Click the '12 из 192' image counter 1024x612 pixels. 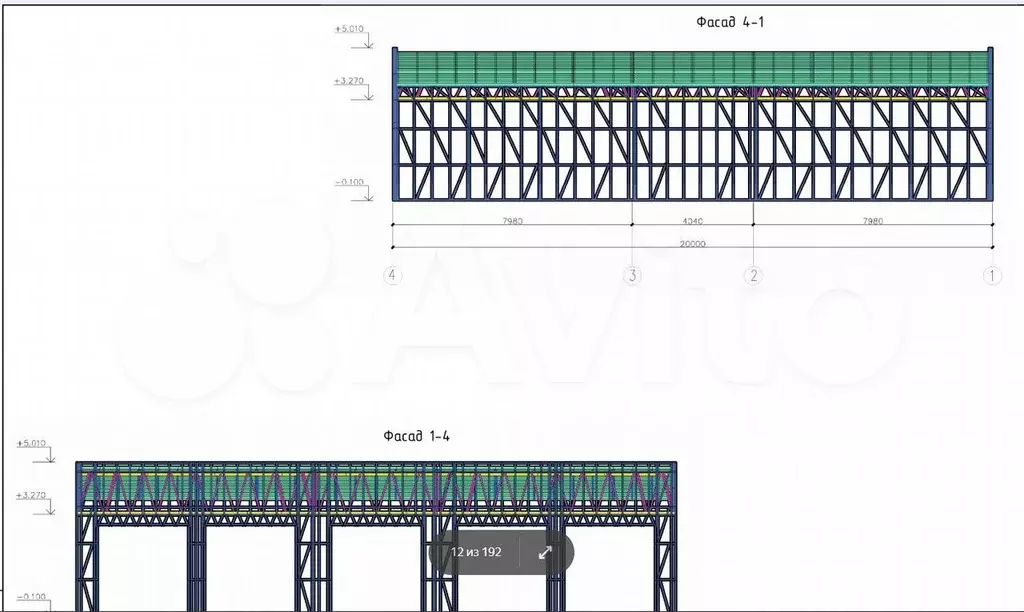pyautogui.click(x=476, y=552)
